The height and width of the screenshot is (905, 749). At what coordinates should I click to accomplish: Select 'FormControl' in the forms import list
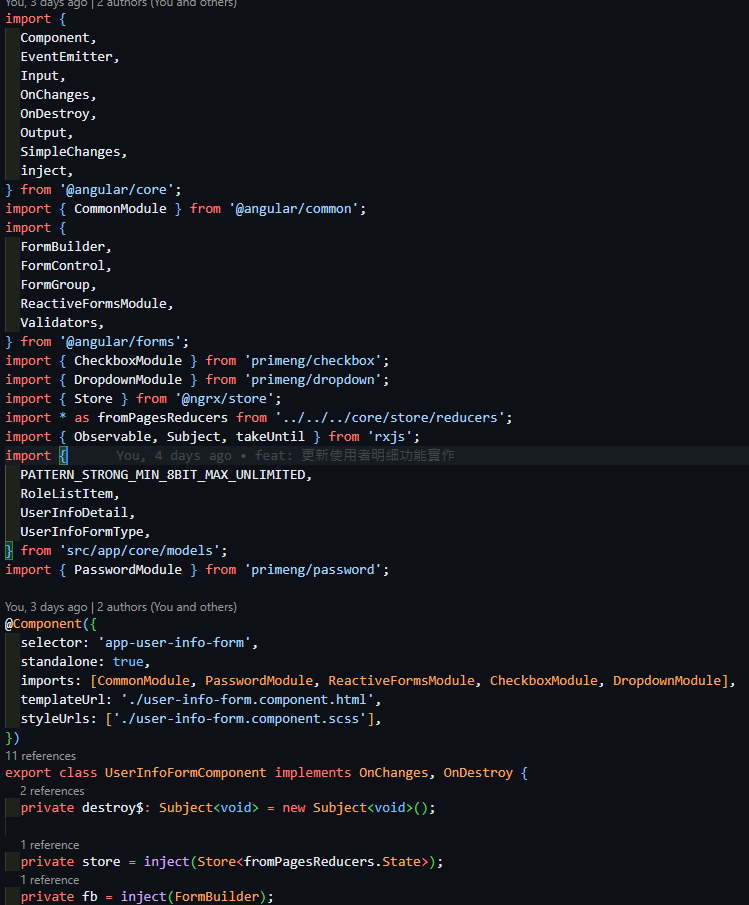point(62,265)
